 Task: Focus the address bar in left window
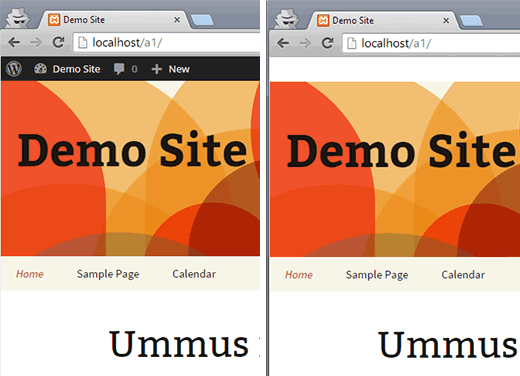pos(167,43)
